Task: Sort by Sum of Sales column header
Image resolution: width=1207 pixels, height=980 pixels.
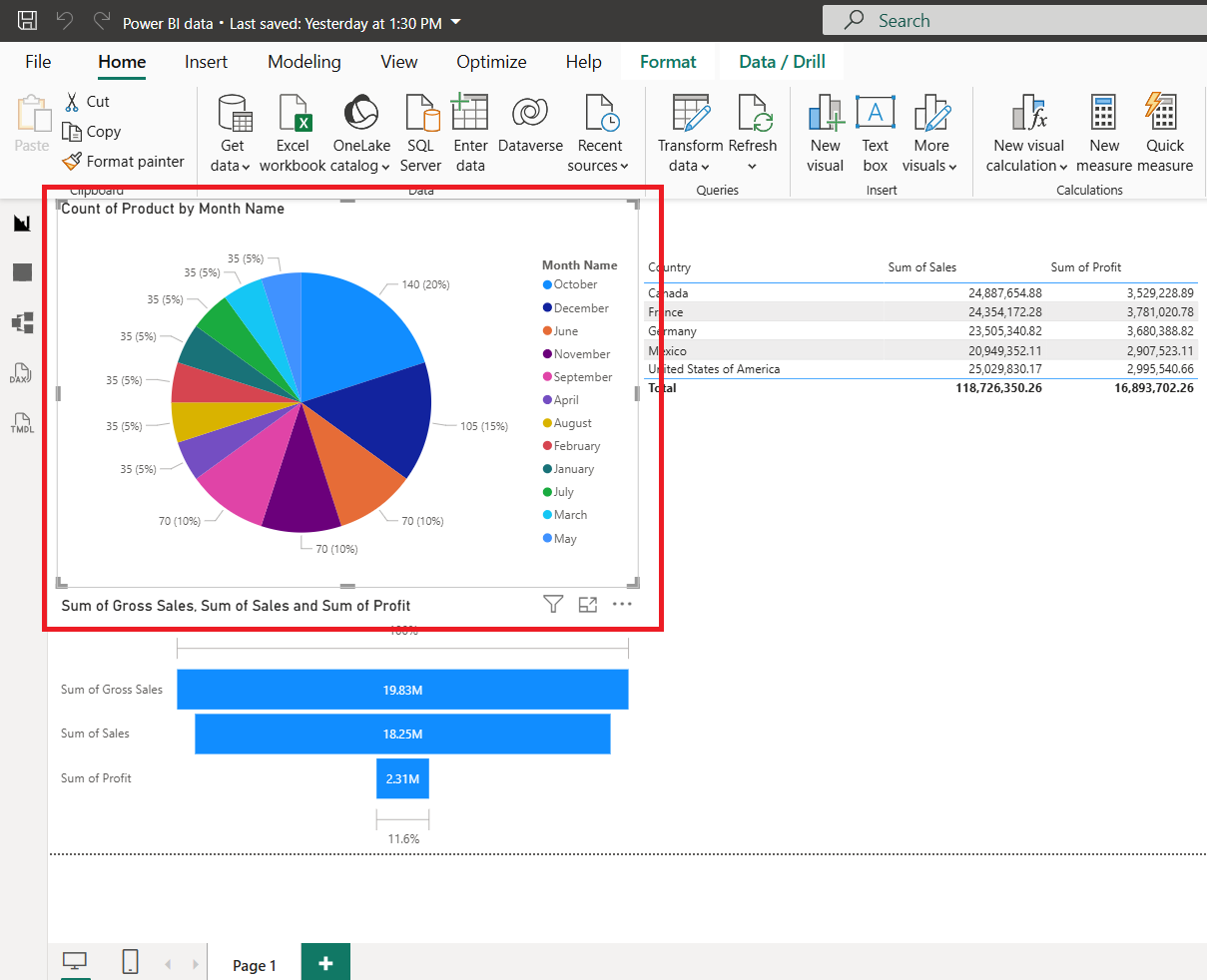Action: 922,267
